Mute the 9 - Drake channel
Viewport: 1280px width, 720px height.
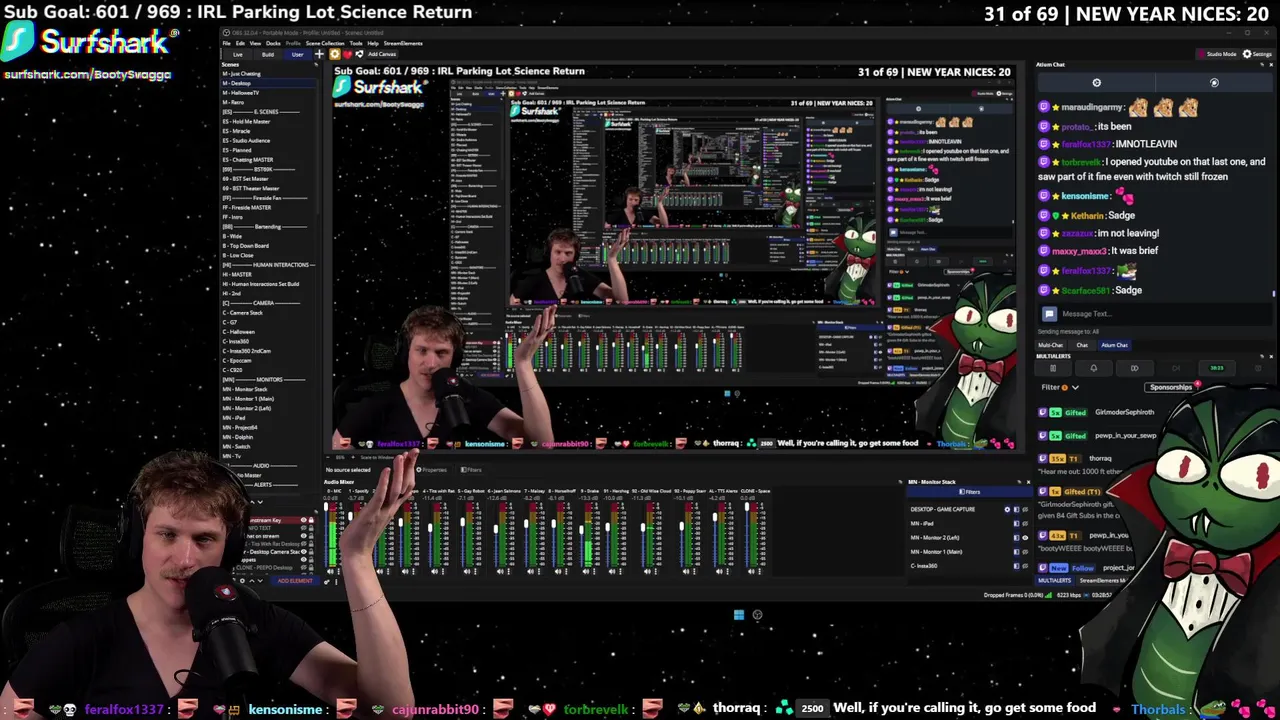[586, 571]
